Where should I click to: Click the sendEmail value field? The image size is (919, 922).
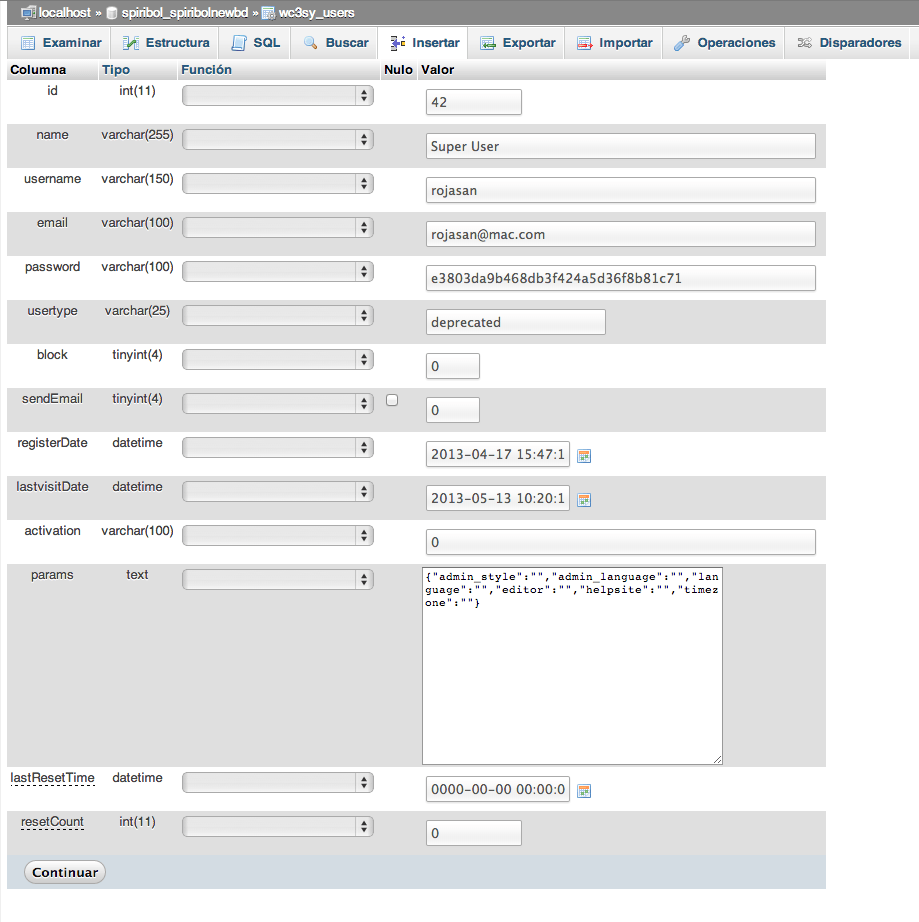[x=453, y=410]
